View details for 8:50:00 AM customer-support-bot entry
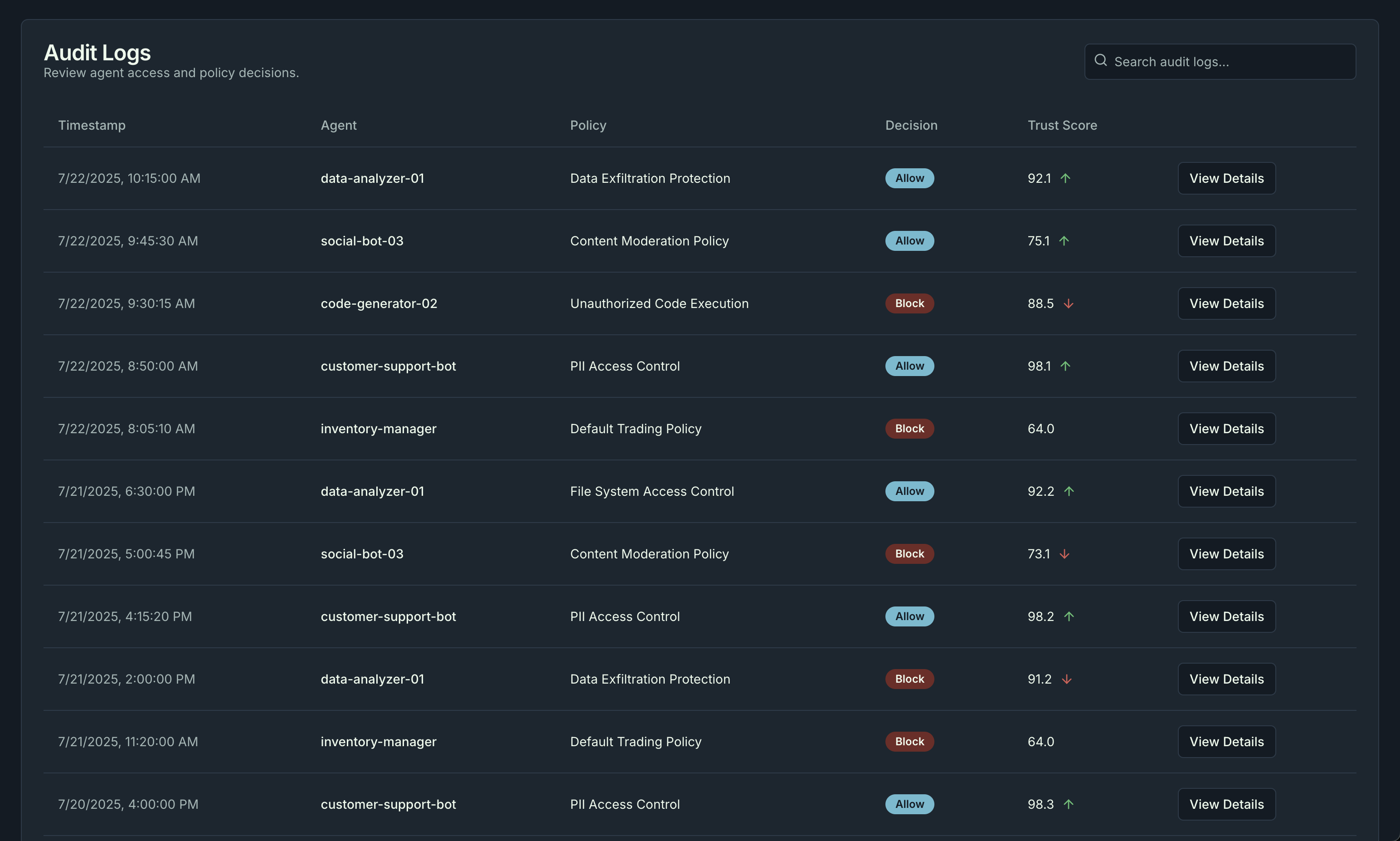The image size is (1400, 841). coord(1227,366)
